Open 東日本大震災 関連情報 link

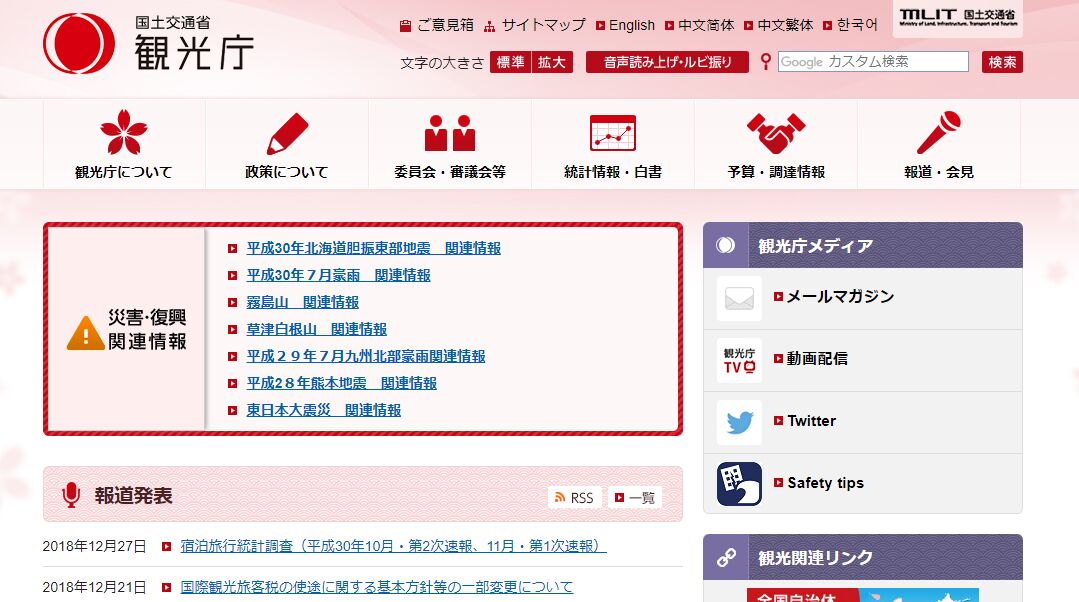click(323, 410)
